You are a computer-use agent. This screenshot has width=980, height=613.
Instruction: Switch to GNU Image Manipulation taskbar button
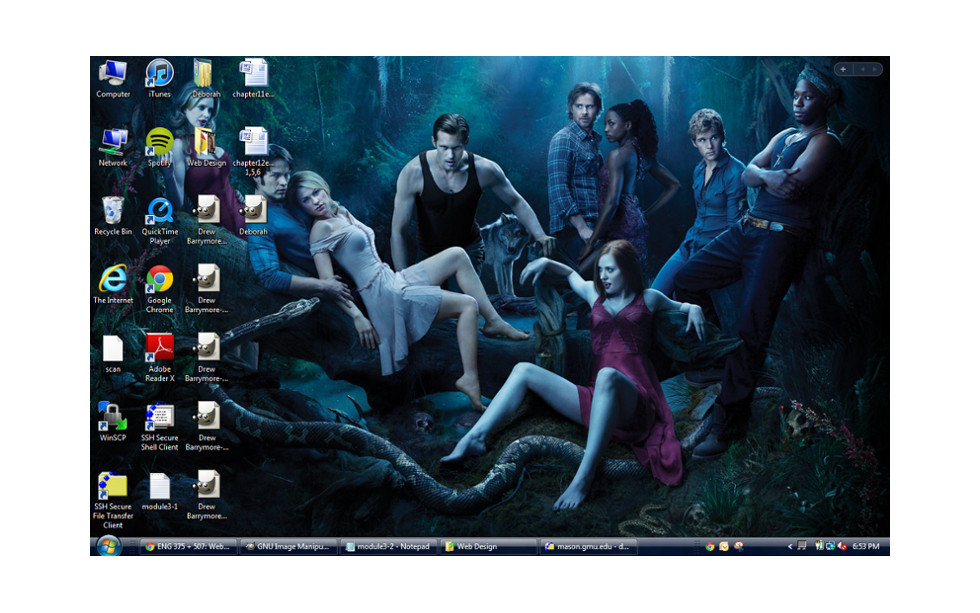click(288, 547)
